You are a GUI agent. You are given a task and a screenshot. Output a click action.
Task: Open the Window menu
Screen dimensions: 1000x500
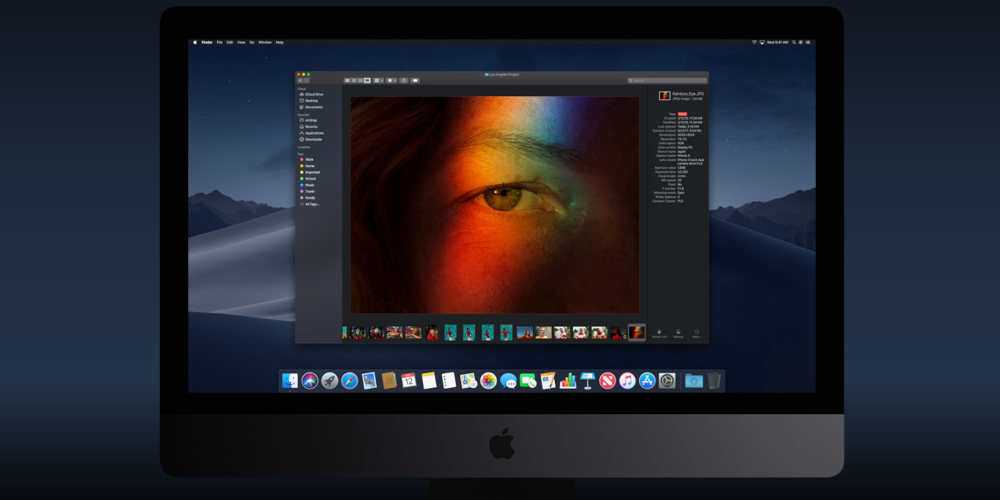[x=265, y=42]
